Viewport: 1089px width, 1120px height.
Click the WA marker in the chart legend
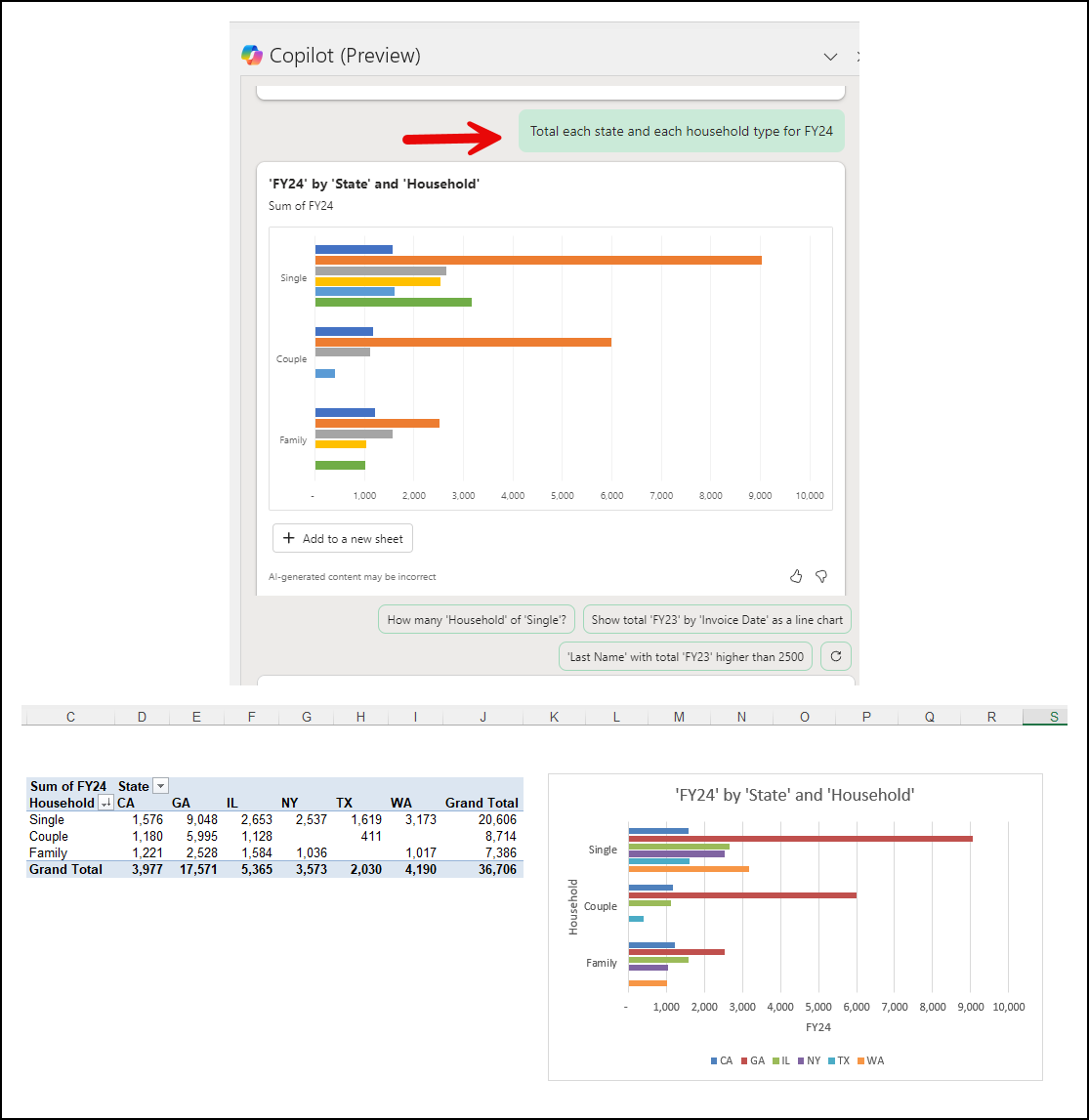click(860, 1060)
